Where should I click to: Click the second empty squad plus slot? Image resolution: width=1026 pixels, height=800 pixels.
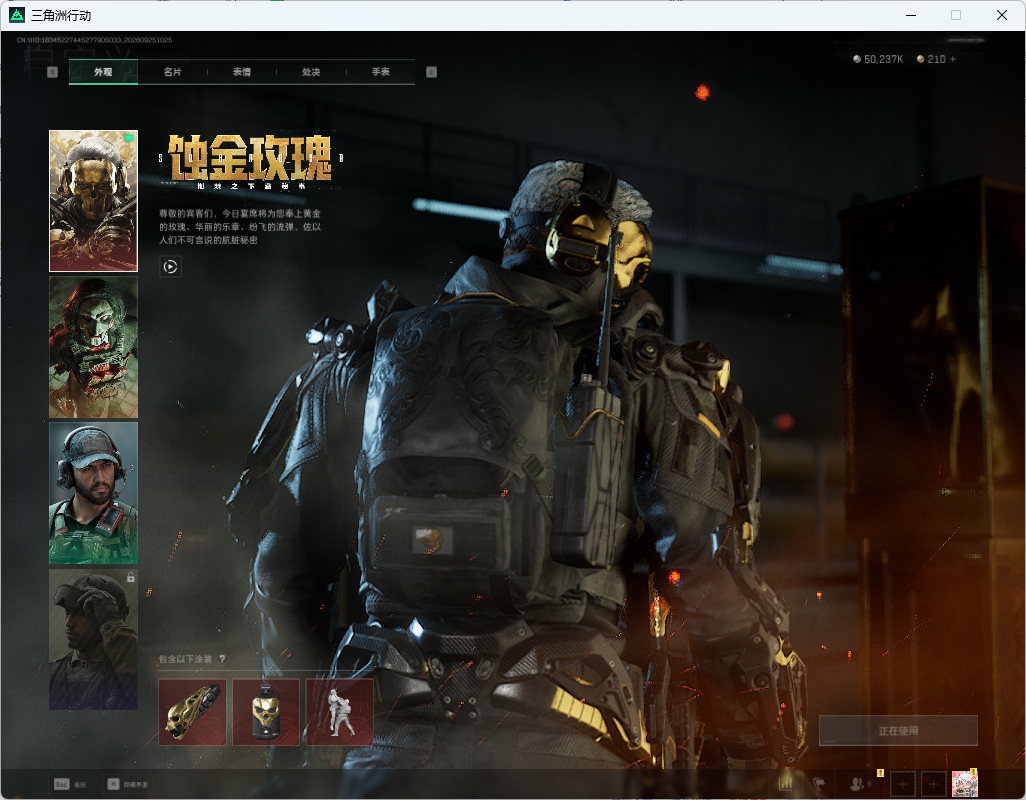point(934,784)
